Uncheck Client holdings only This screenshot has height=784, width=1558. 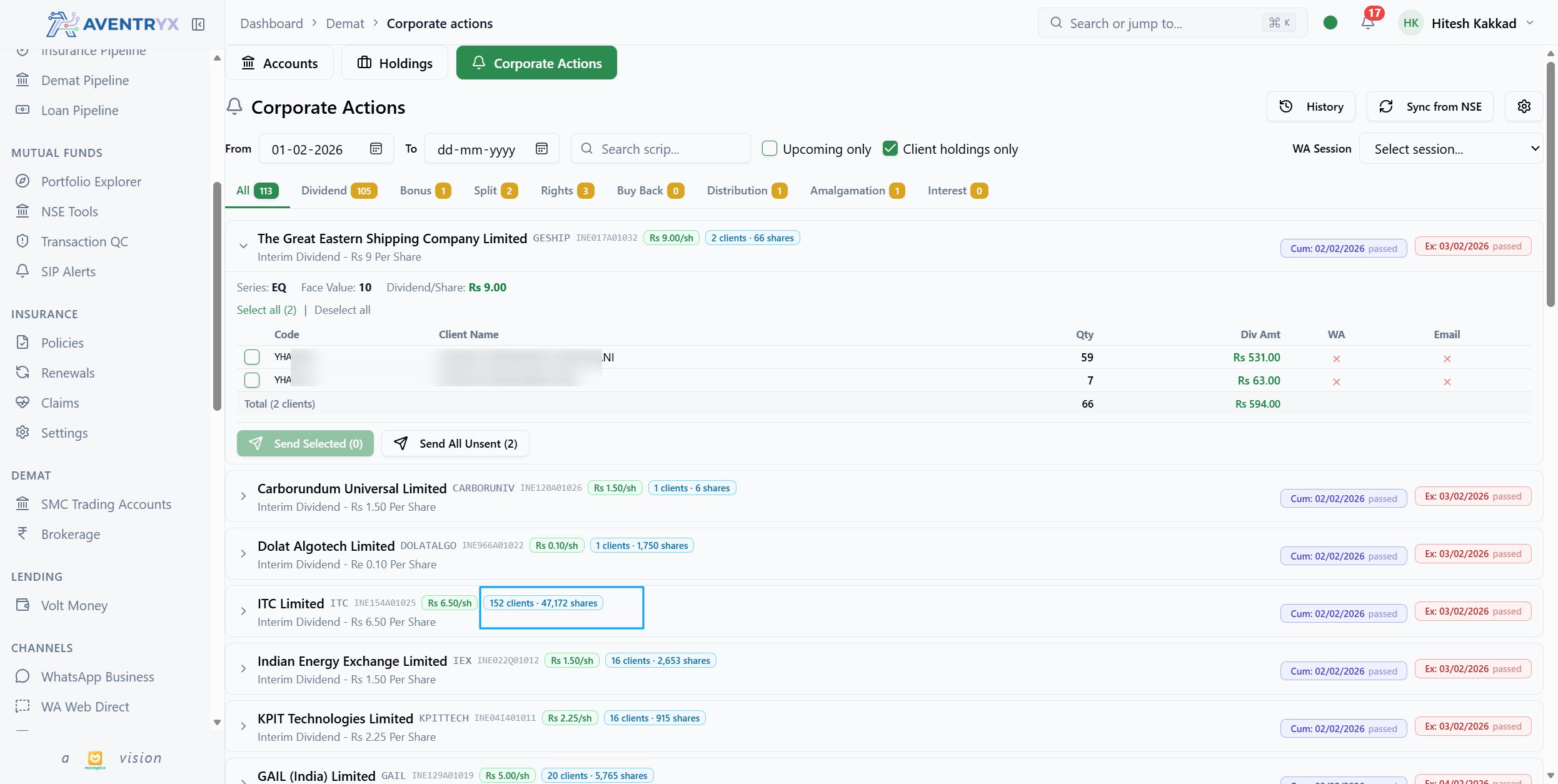click(890, 149)
